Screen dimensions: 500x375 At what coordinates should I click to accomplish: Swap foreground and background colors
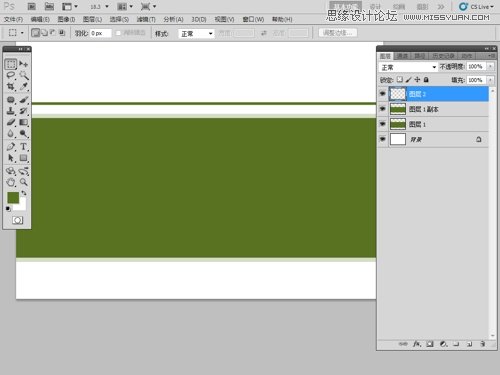click(x=24, y=193)
